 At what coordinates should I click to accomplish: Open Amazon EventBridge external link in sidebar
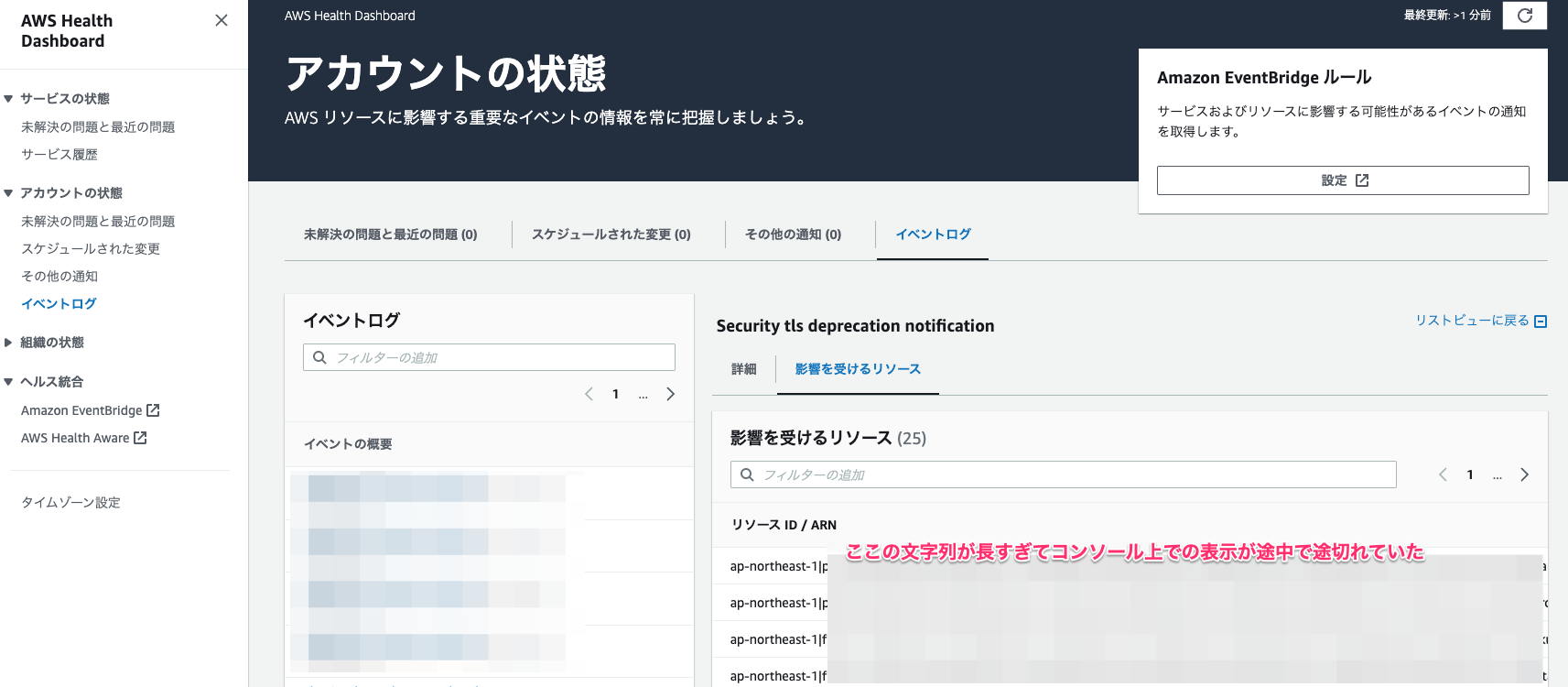tap(91, 410)
